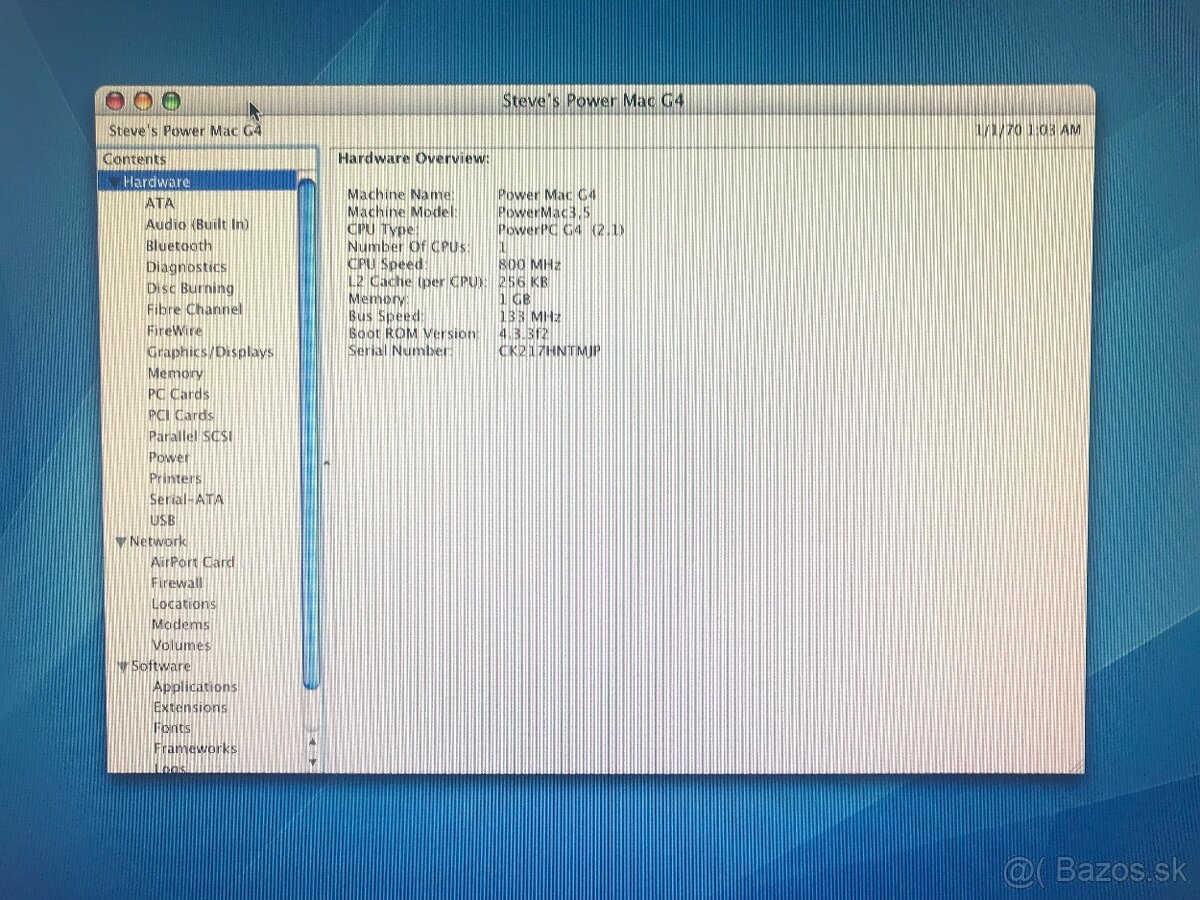The width and height of the screenshot is (1200, 900).
Task: Select Extensions in the Software list
Action: coord(190,708)
